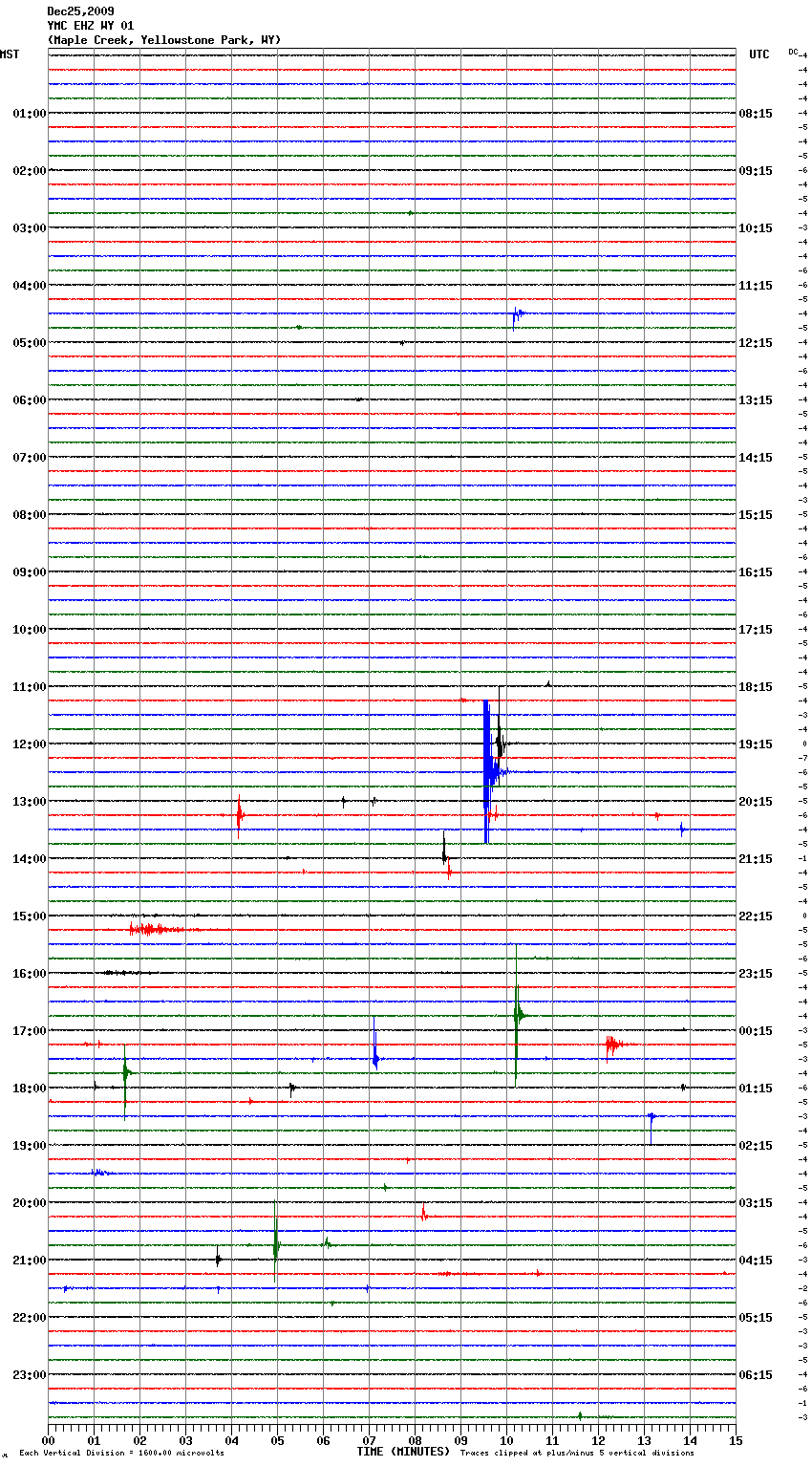Select the '18:00' MST hour label

tap(30, 1089)
